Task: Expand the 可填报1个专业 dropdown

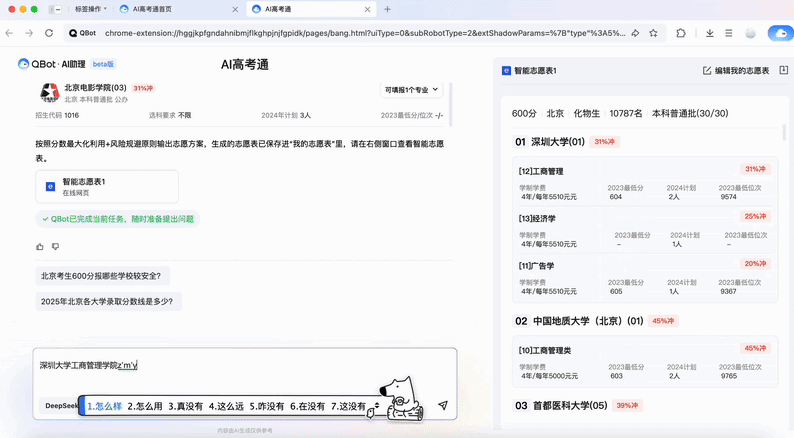Action: click(411, 90)
